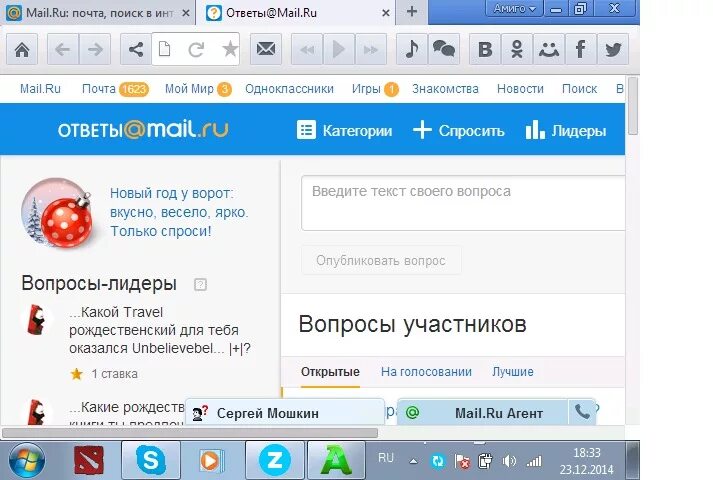Show hidden tray icons arrow
713x480 pixels.
point(413,461)
